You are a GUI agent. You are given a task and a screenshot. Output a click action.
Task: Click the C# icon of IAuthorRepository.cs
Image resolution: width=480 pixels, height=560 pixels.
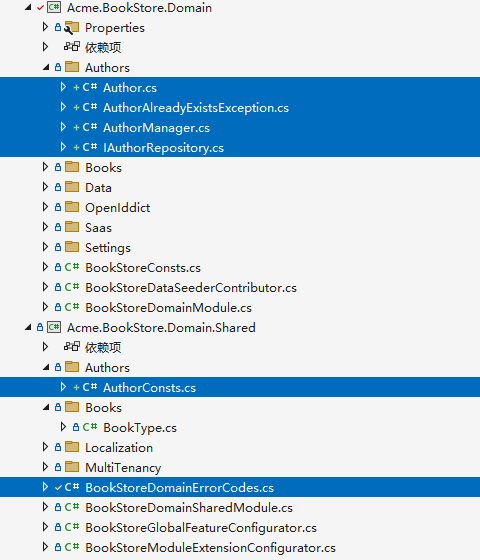90,147
